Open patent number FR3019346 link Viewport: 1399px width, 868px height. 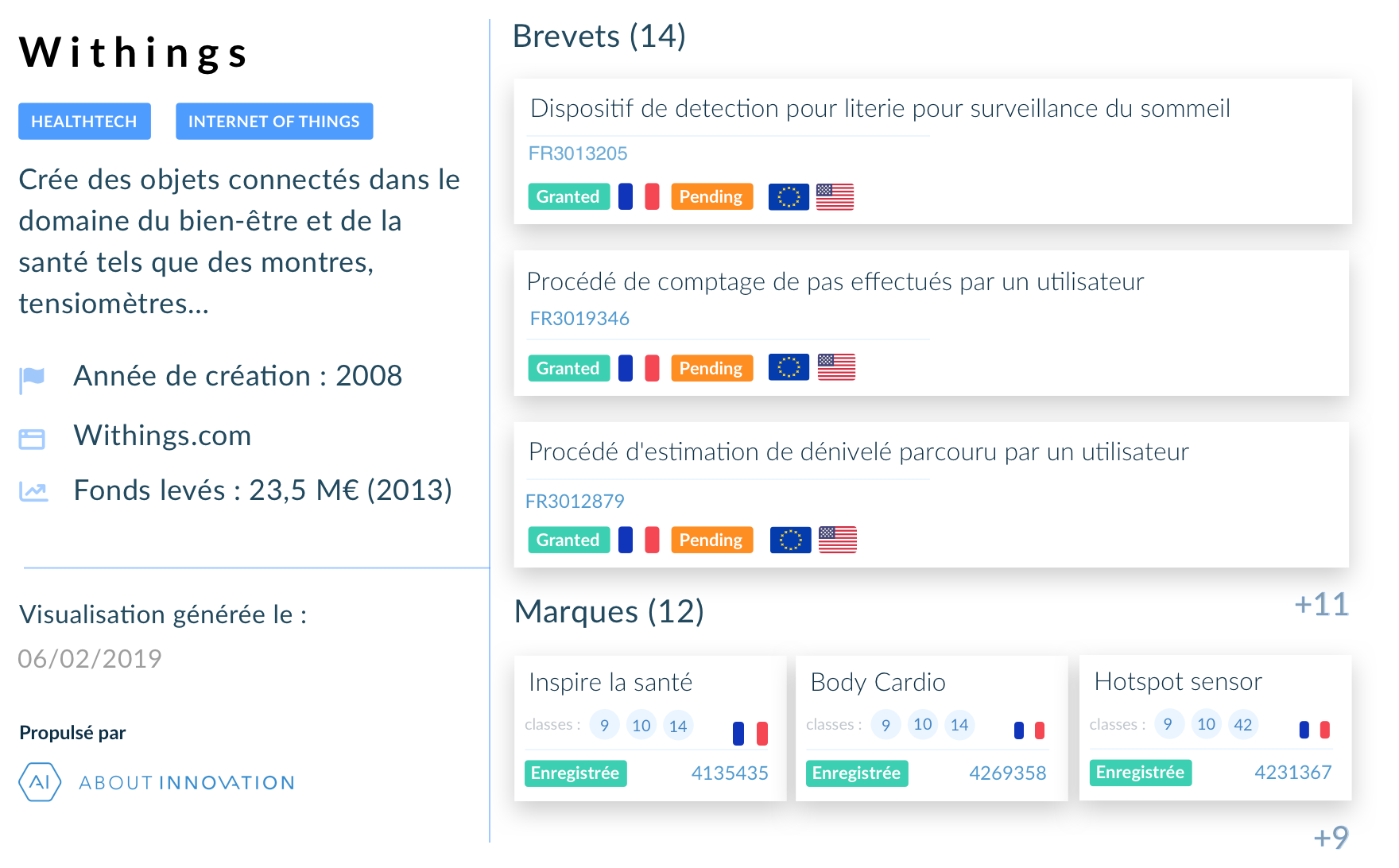579,319
